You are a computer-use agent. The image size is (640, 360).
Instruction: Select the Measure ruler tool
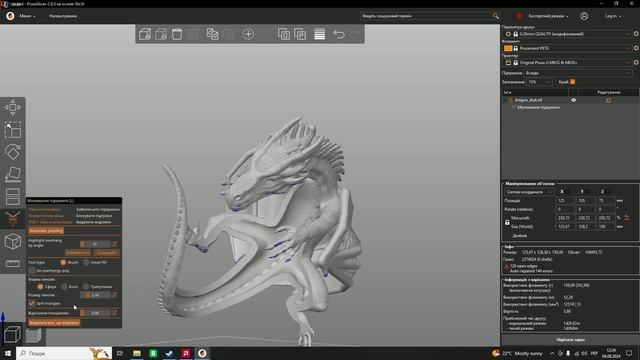(x=13, y=263)
